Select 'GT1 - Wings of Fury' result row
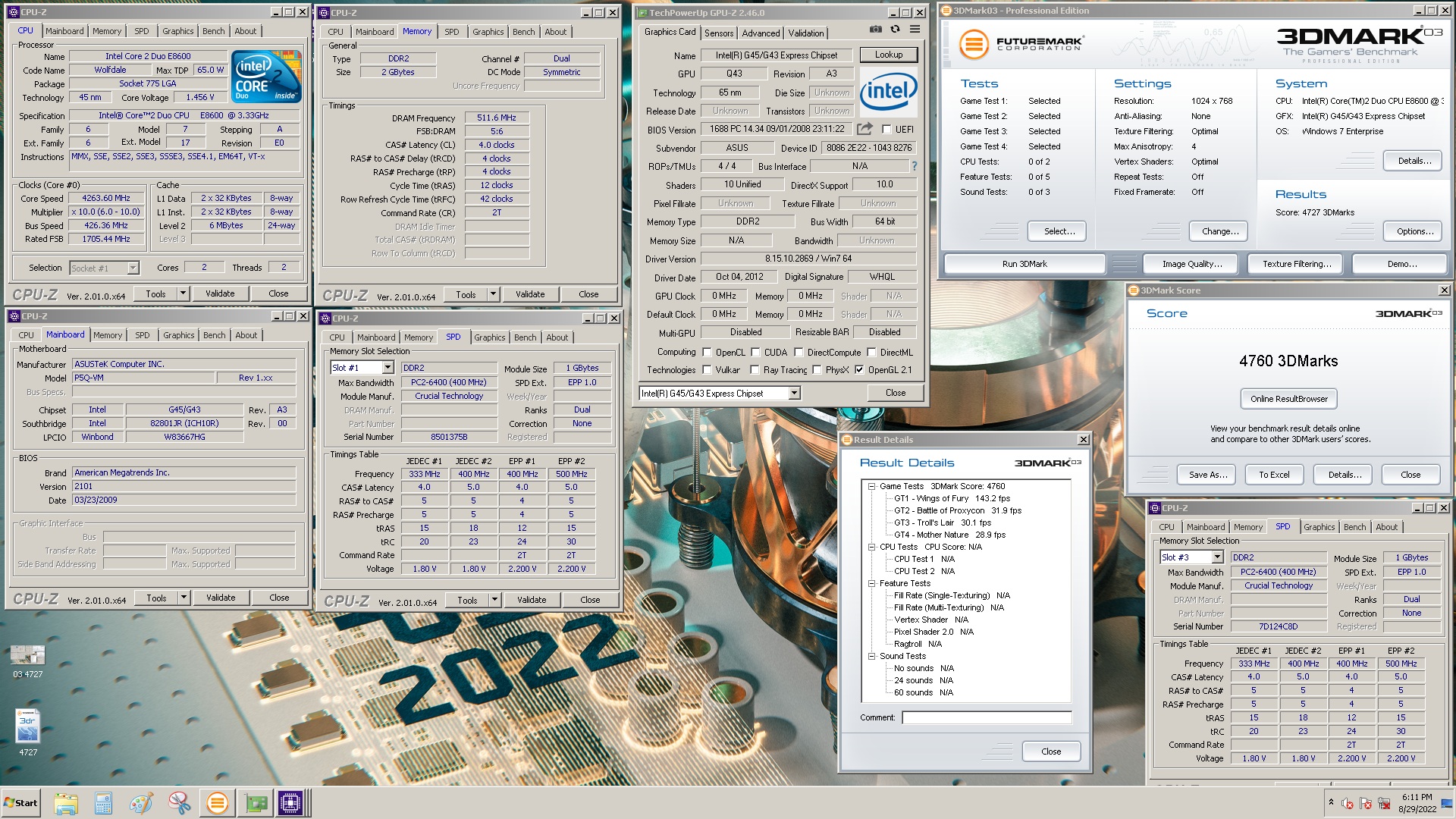 [x=952, y=499]
